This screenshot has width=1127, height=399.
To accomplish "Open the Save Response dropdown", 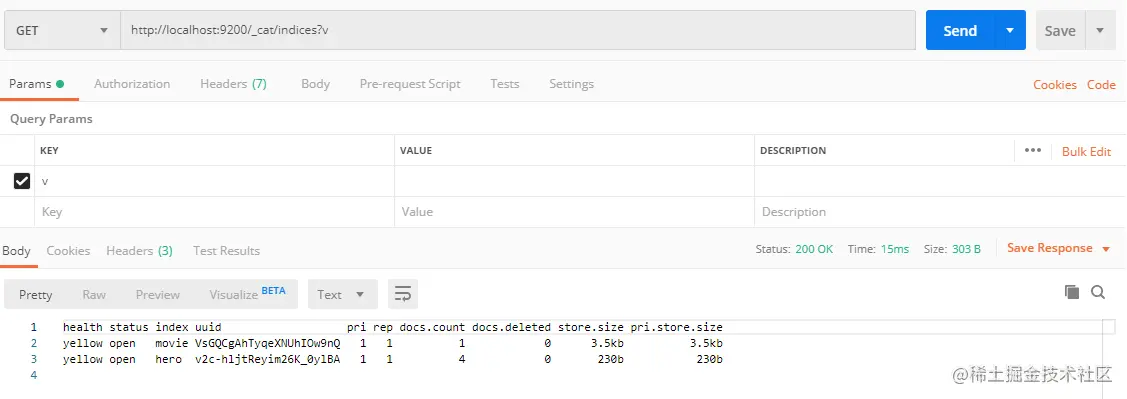I will tap(1059, 248).
